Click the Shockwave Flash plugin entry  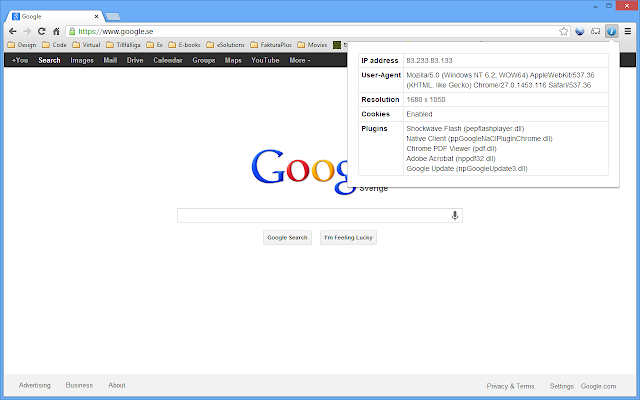coord(465,129)
